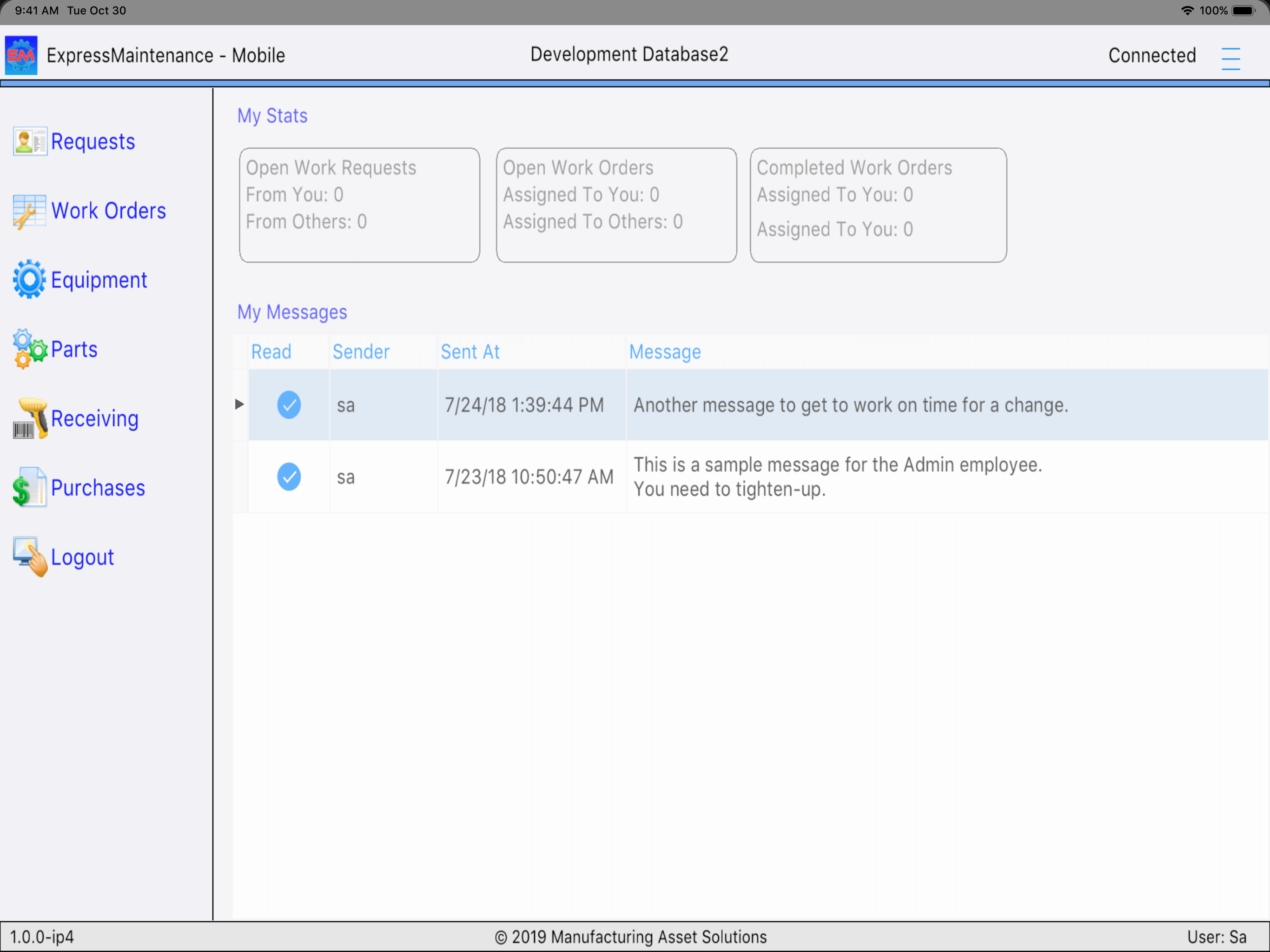Expand the row arrow for first message
This screenshot has height=952, width=1270.
click(239, 404)
